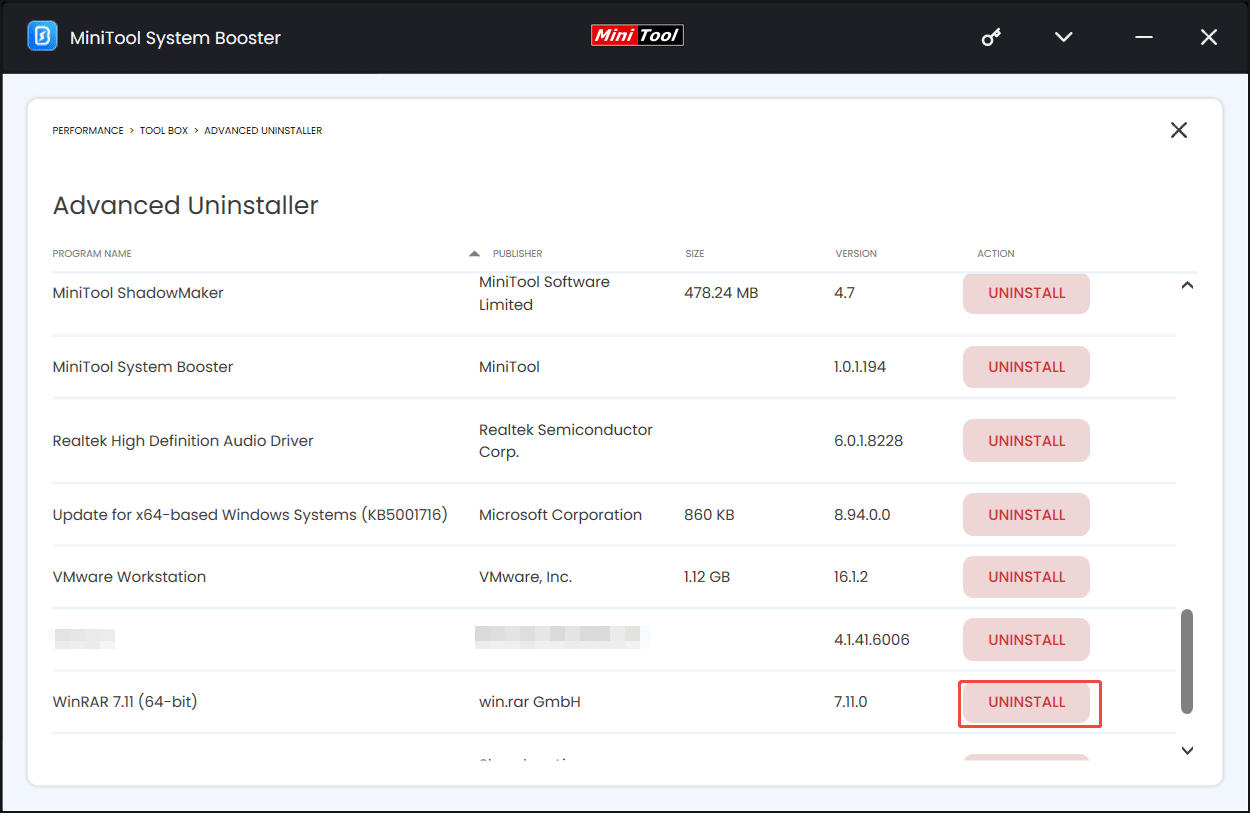Screen dimensions: 1250x813
Task: Click the vertical scrollbar thumb
Action: 1187,661
